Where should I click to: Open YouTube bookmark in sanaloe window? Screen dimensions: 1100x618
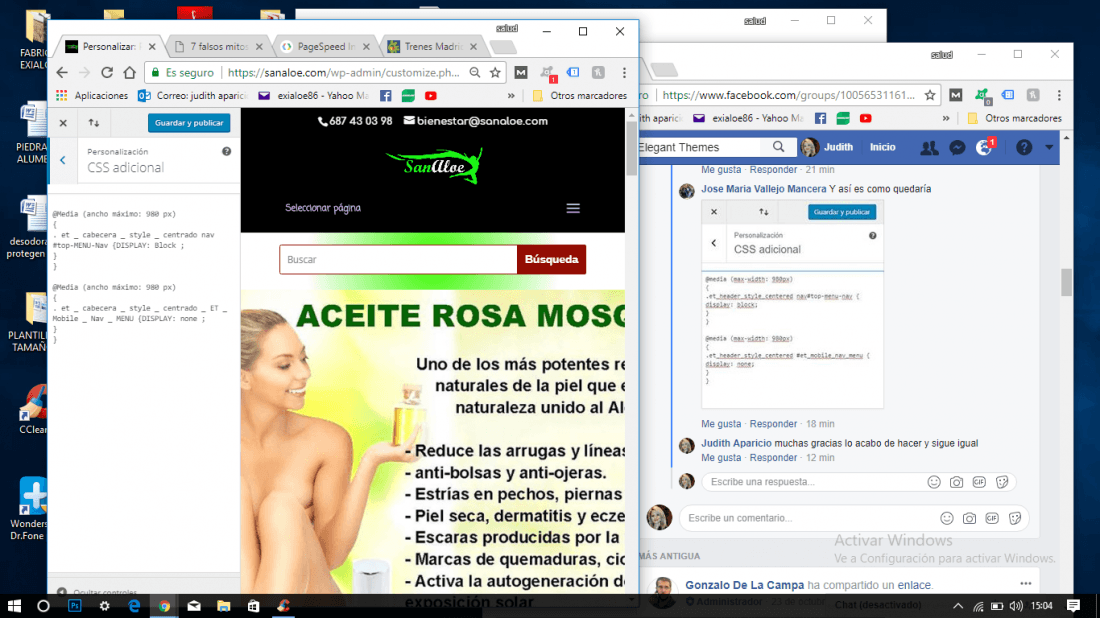(x=431, y=95)
